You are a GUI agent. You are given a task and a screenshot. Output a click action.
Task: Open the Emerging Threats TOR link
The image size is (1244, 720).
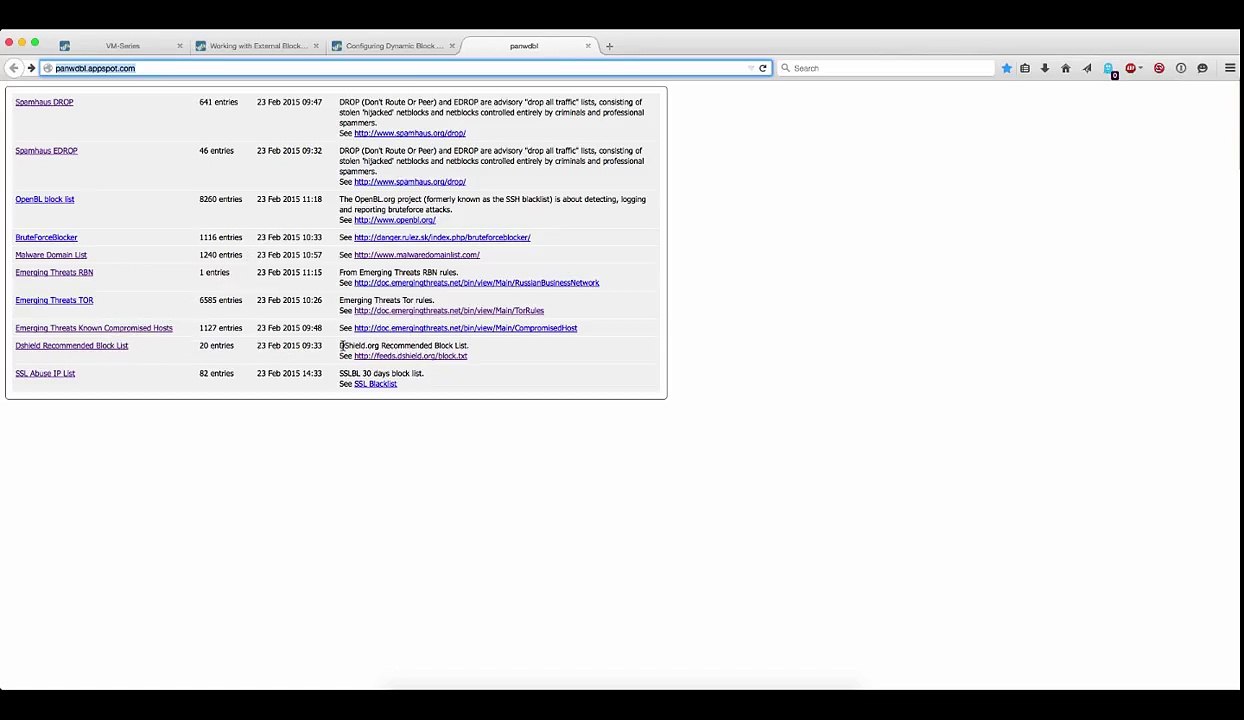[54, 300]
